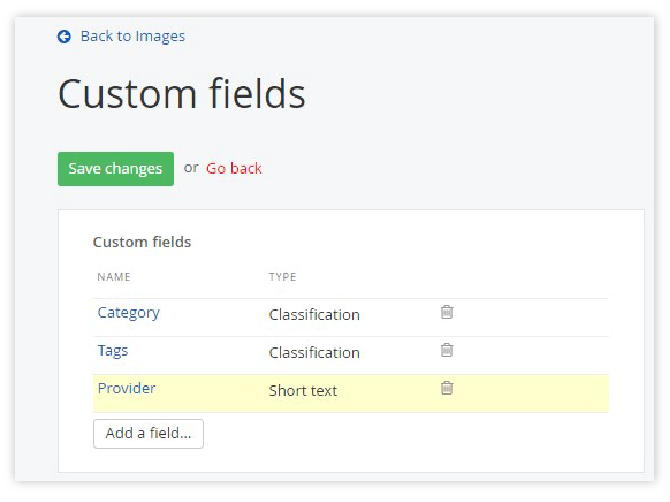
Task: Open the Provider field name link
Action: point(126,388)
